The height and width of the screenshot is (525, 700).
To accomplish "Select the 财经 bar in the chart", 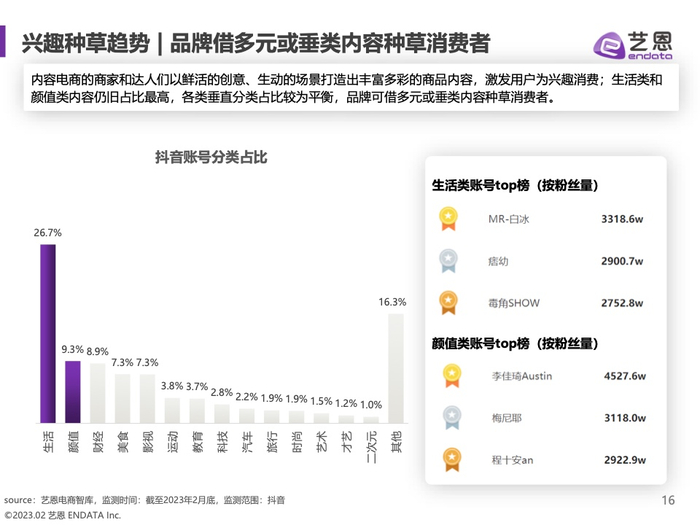I will [x=98, y=393].
